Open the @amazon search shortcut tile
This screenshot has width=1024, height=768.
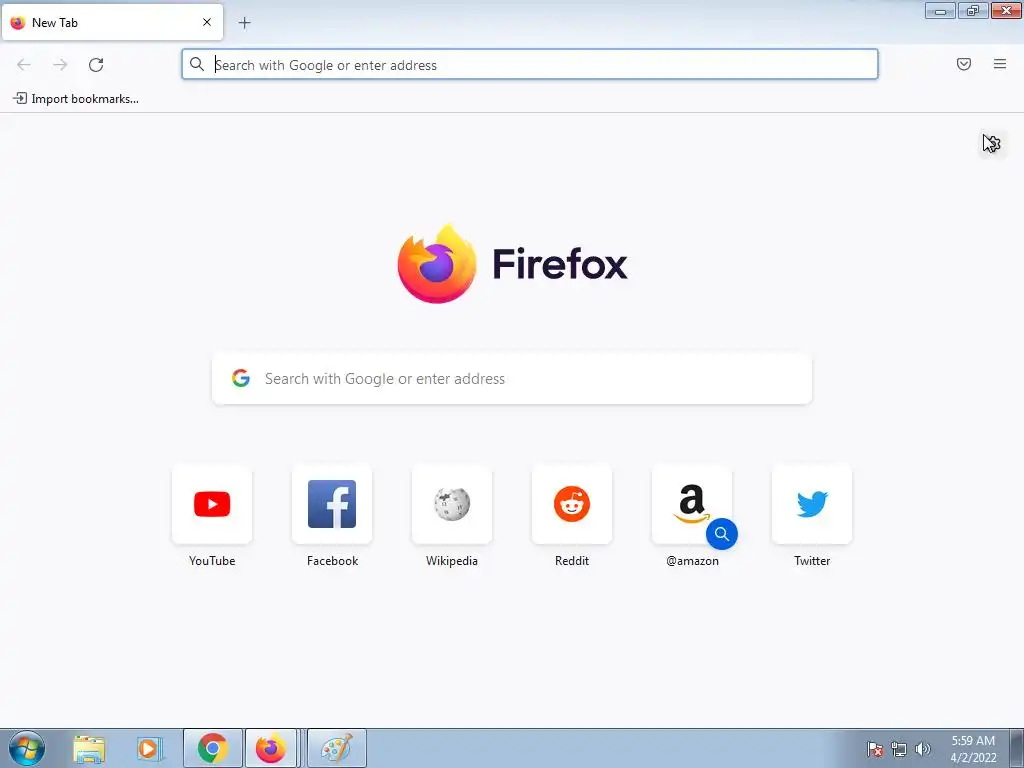[x=692, y=504]
